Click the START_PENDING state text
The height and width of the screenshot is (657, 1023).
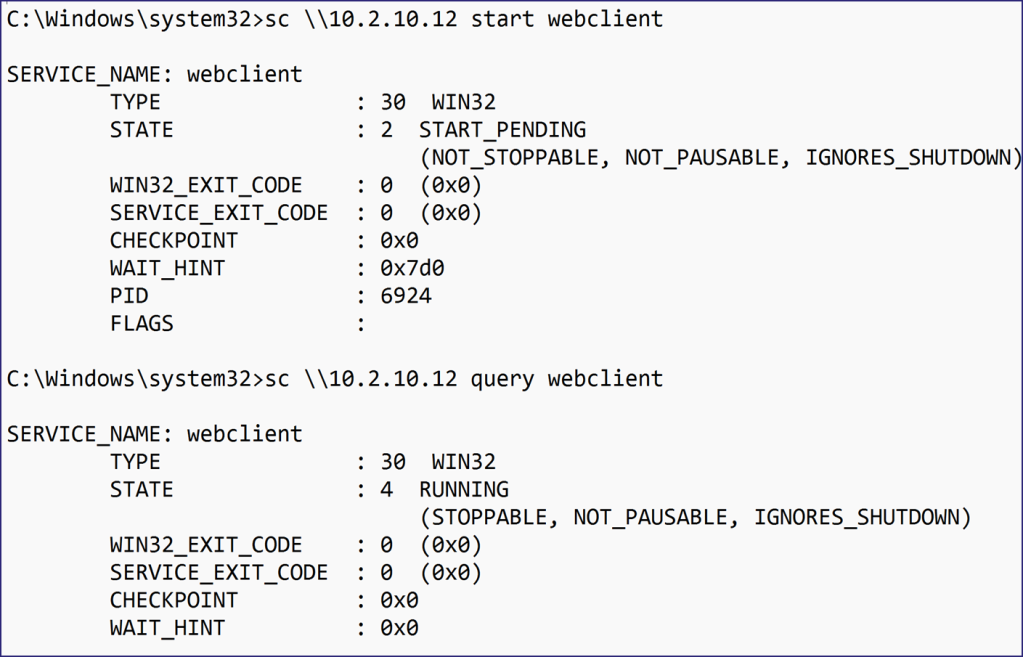502,130
